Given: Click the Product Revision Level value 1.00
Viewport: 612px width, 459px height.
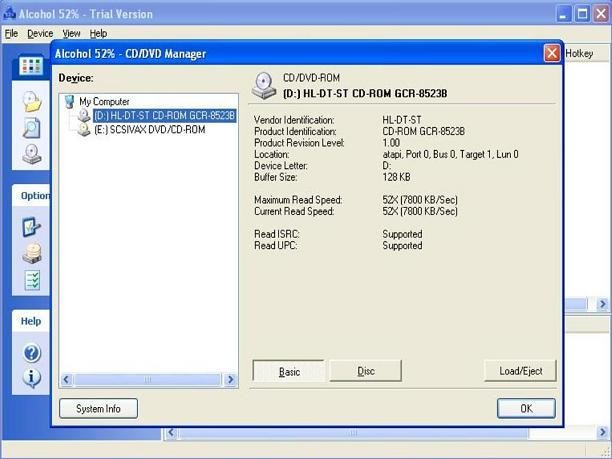Looking at the screenshot, I should pyautogui.click(x=391, y=143).
